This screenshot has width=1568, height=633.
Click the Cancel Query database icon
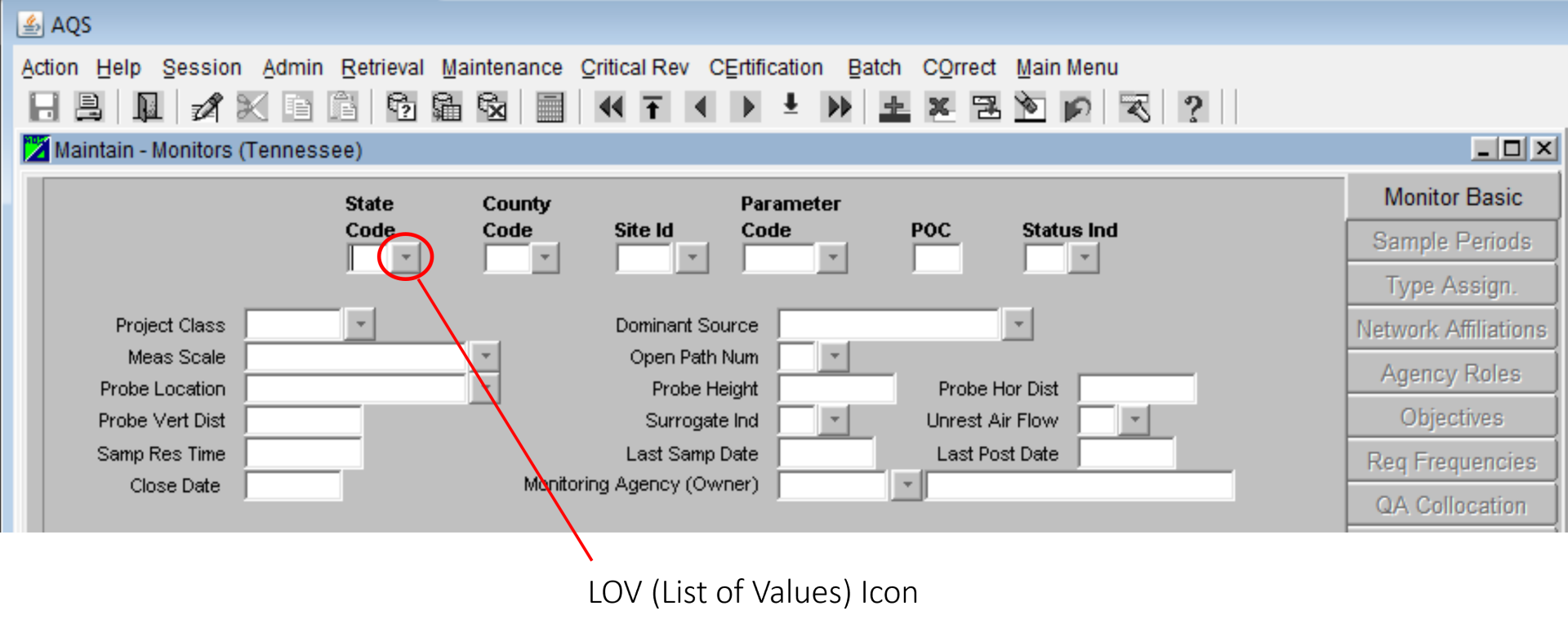click(x=492, y=107)
